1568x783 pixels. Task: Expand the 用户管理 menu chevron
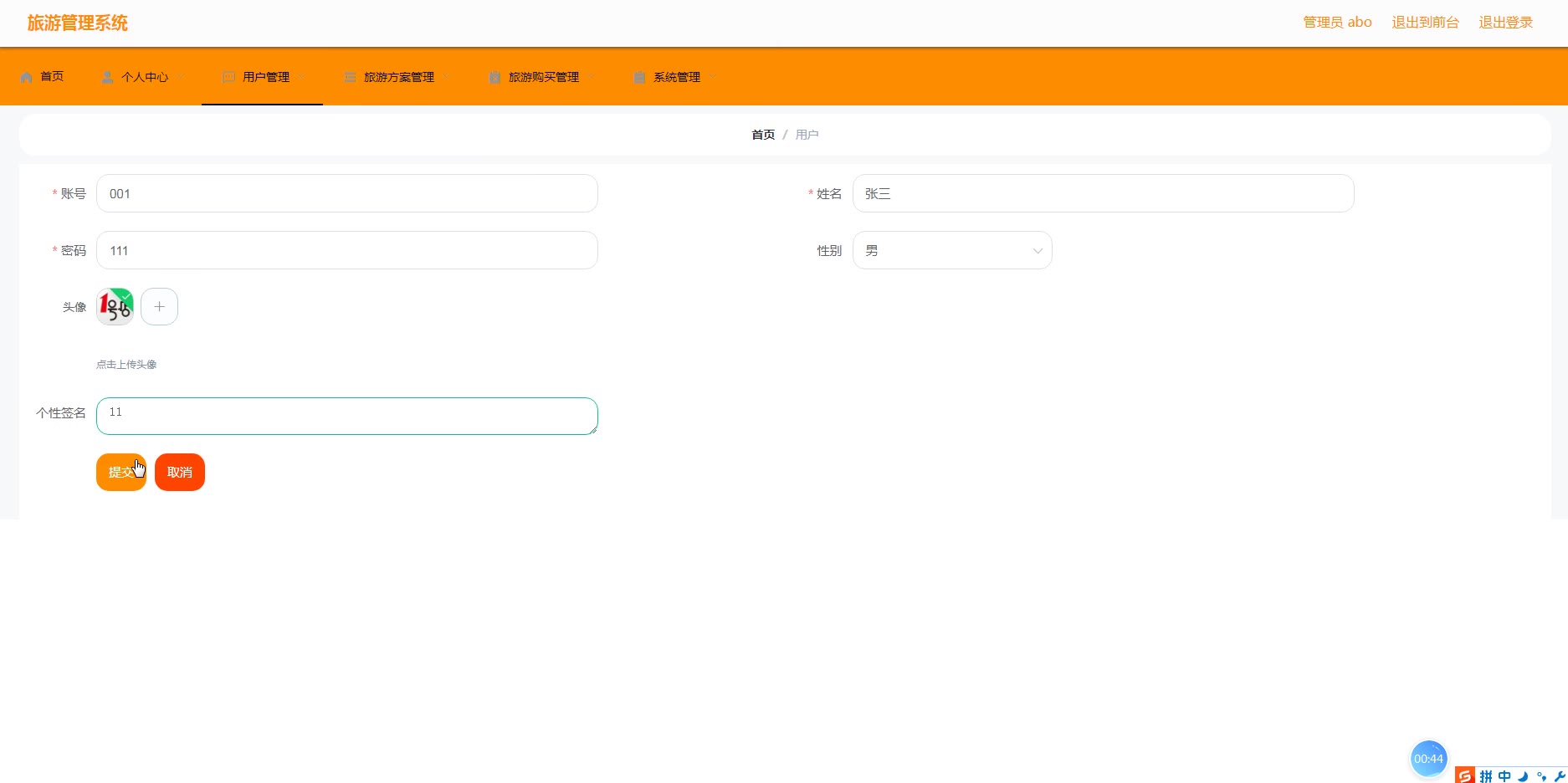(301, 77)
